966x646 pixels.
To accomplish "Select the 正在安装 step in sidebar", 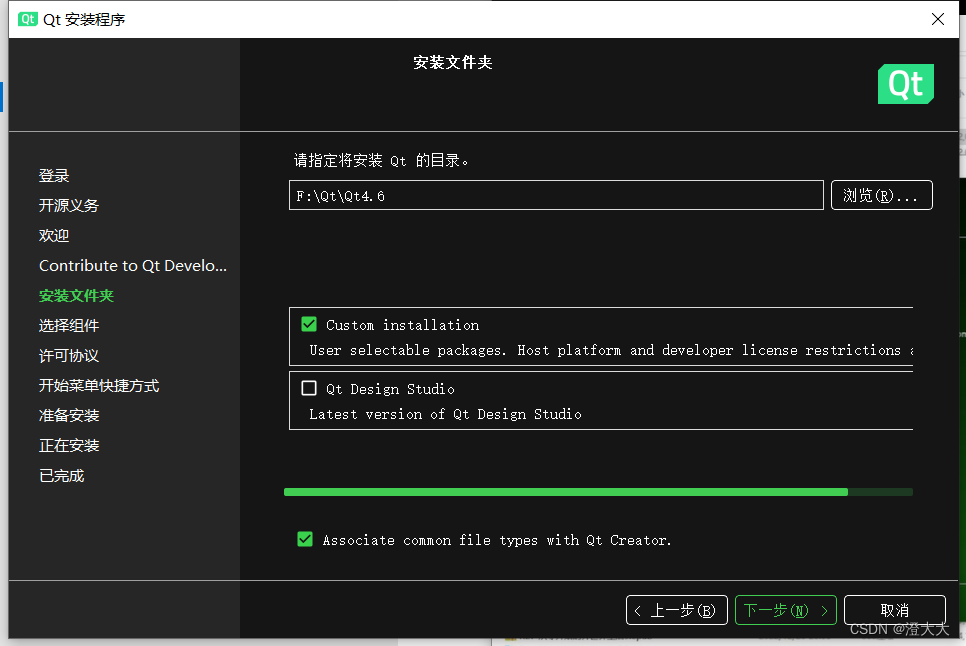I will (x=69, y=446).
